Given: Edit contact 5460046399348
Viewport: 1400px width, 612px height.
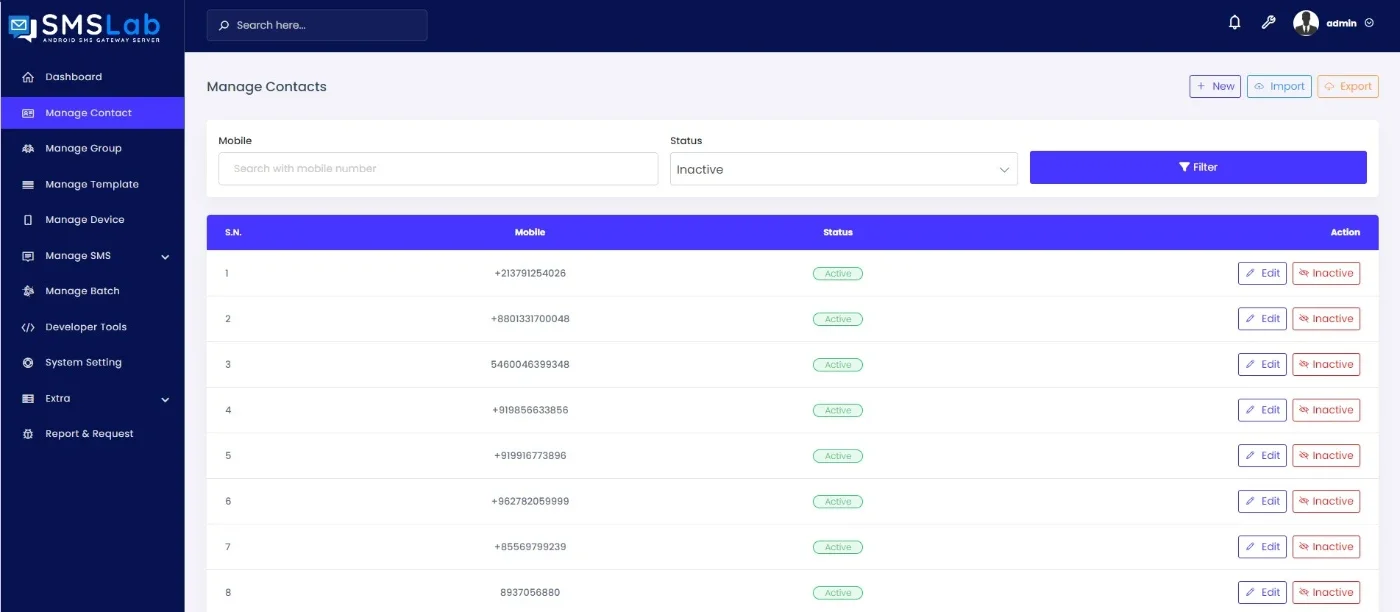Looking at the screenshot, I should 1262,364.
